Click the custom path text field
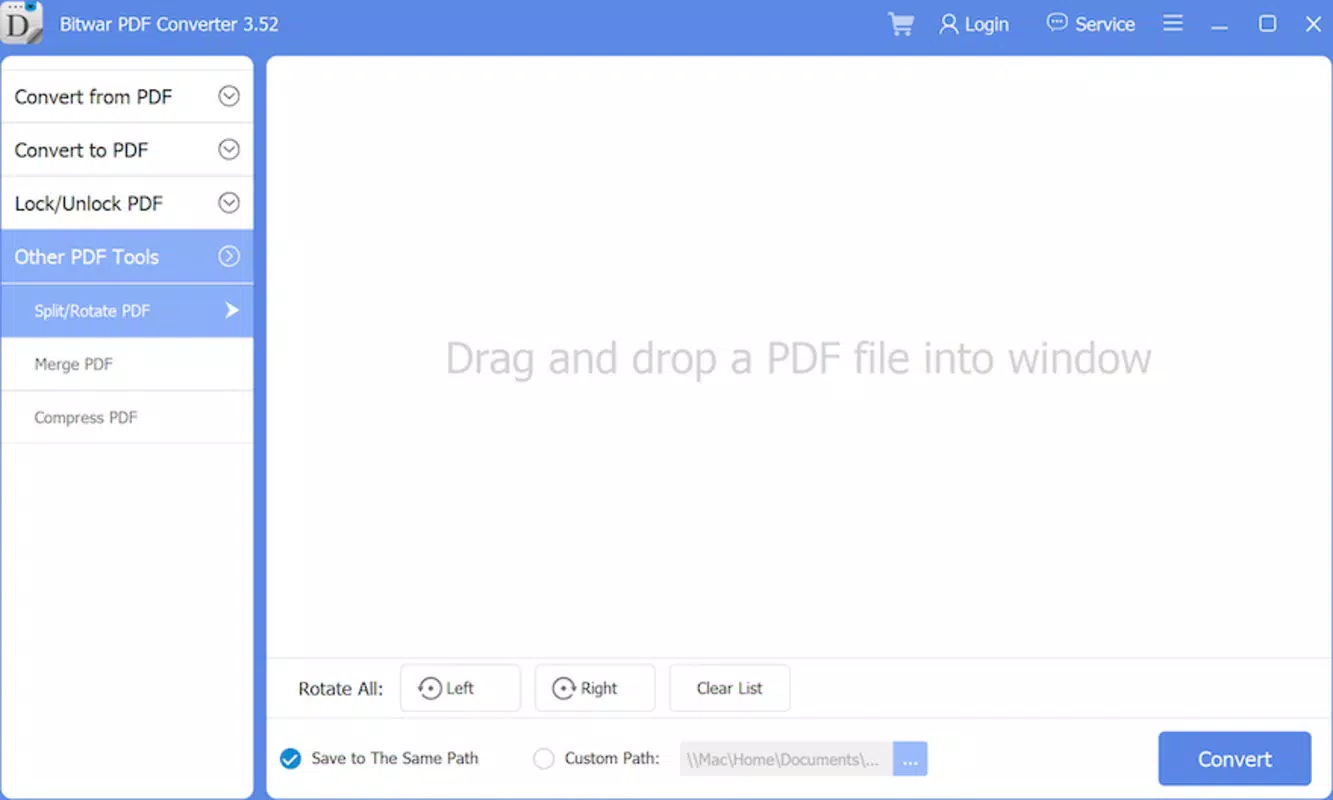Screen dimensions: 1333x800 [786, 759]
